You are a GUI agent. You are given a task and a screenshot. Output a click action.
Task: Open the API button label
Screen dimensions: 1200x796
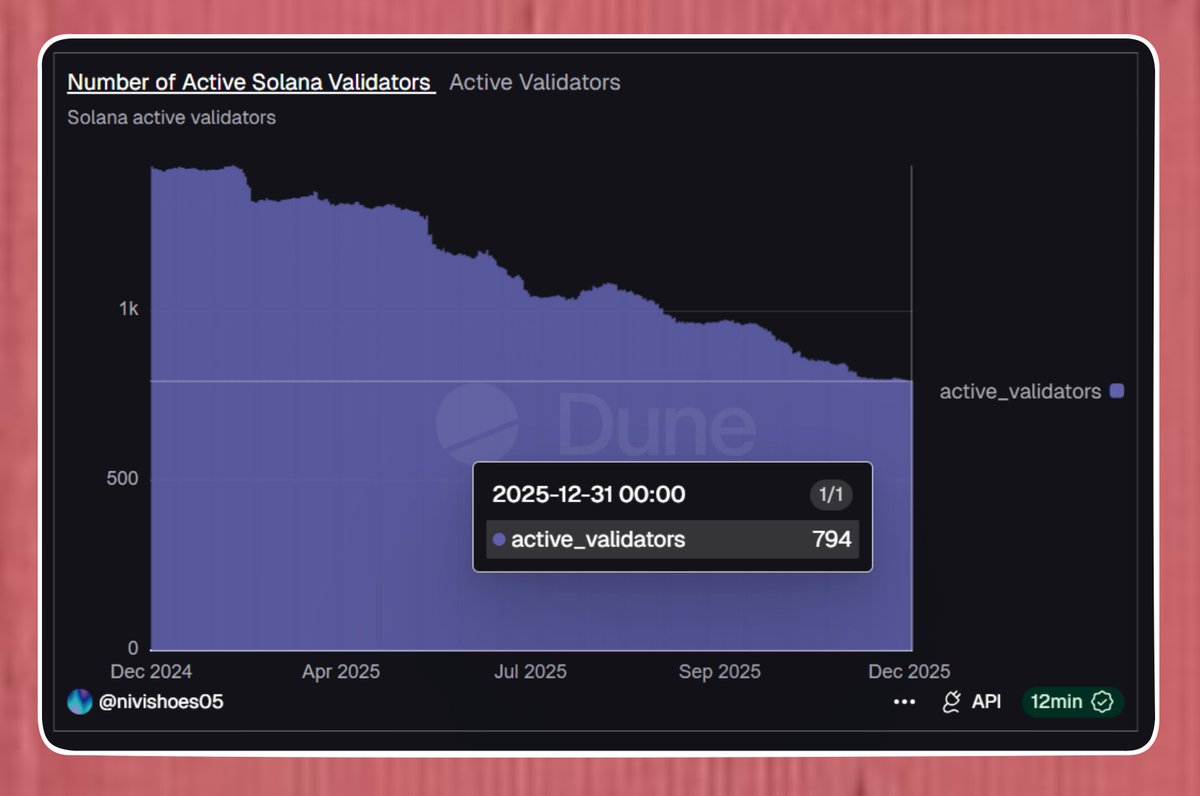tap(986, 702)
